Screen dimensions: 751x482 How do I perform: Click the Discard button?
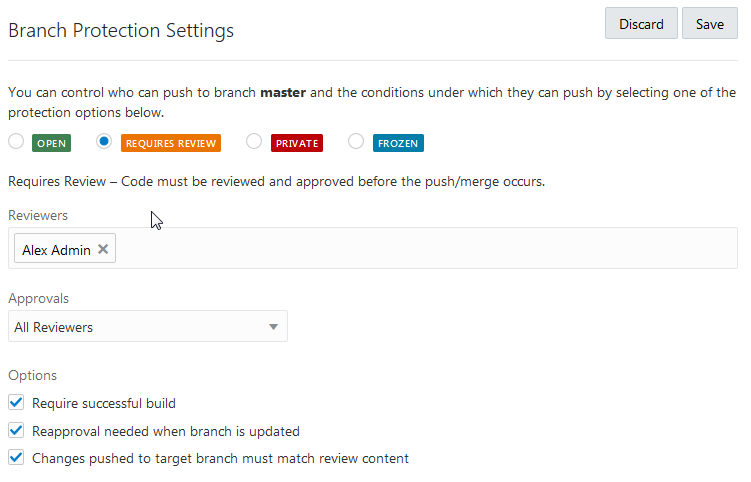pos(641,24)
